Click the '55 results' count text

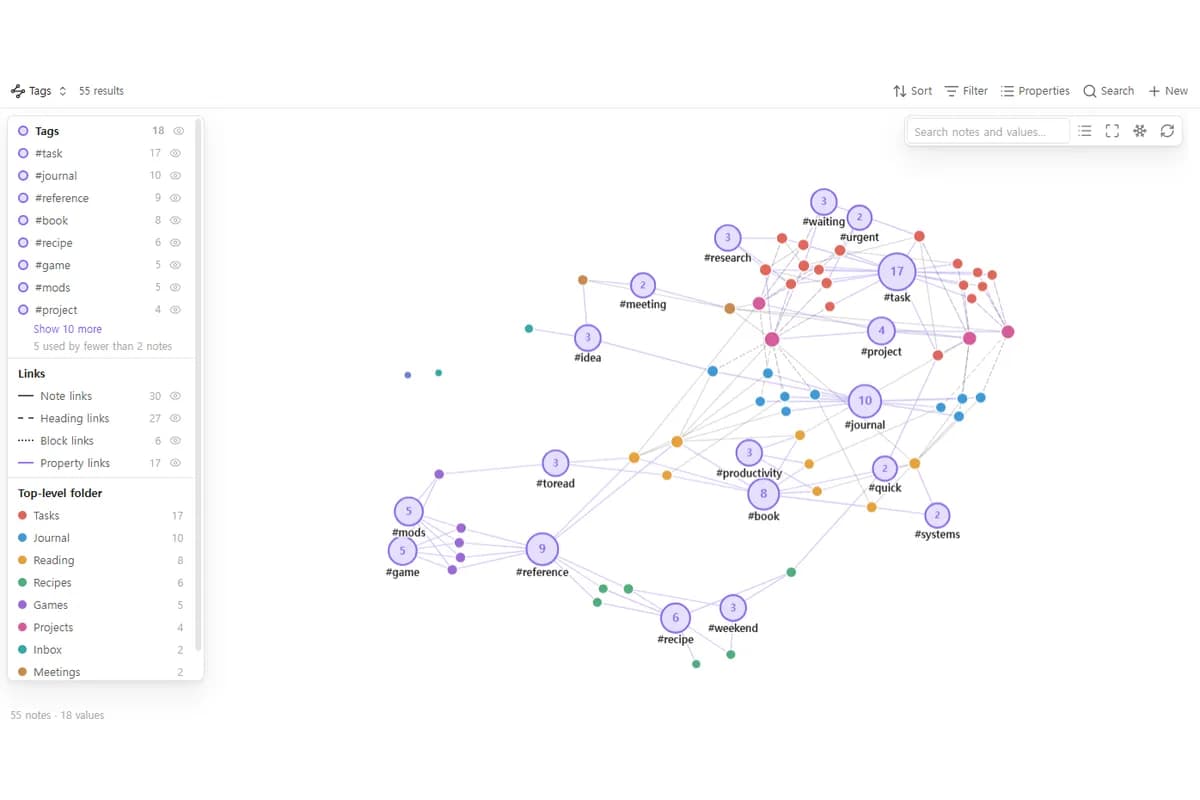tap(101, 91)
